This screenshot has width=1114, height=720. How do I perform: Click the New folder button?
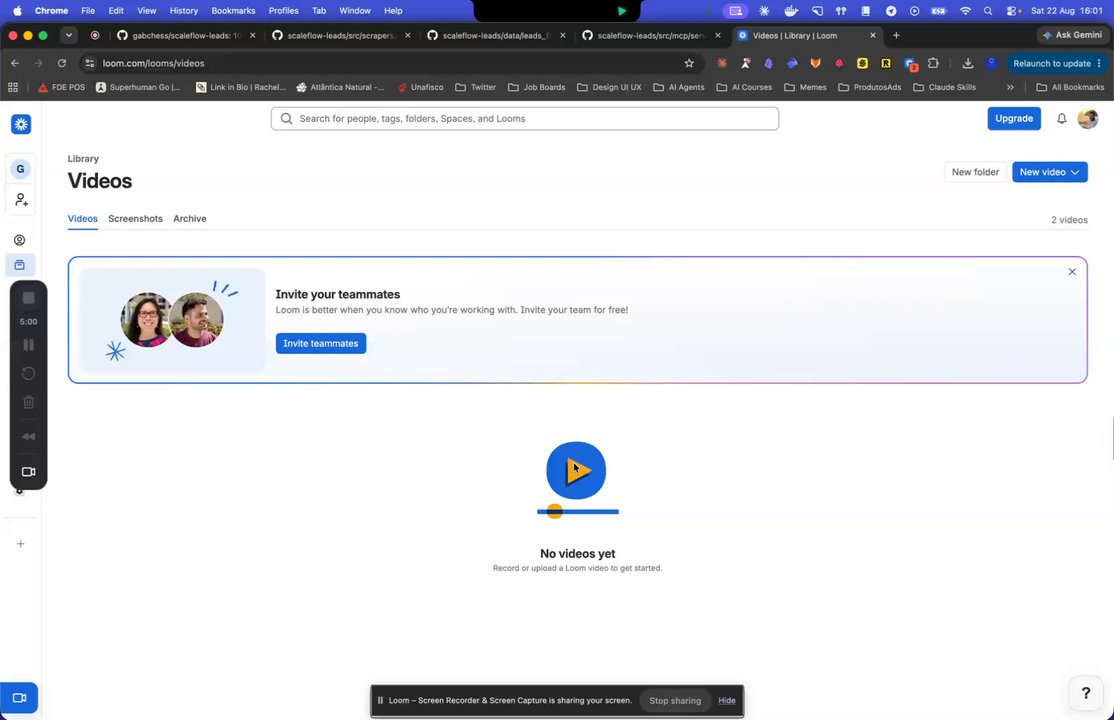[975, 172]
